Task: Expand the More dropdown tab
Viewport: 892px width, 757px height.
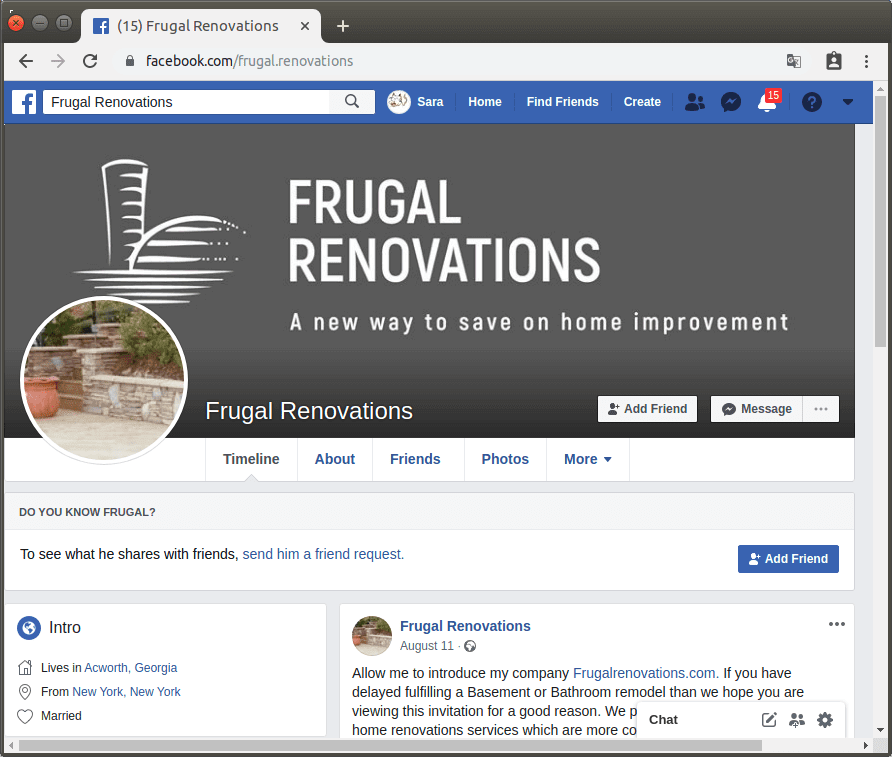Action: pos(588,459)
